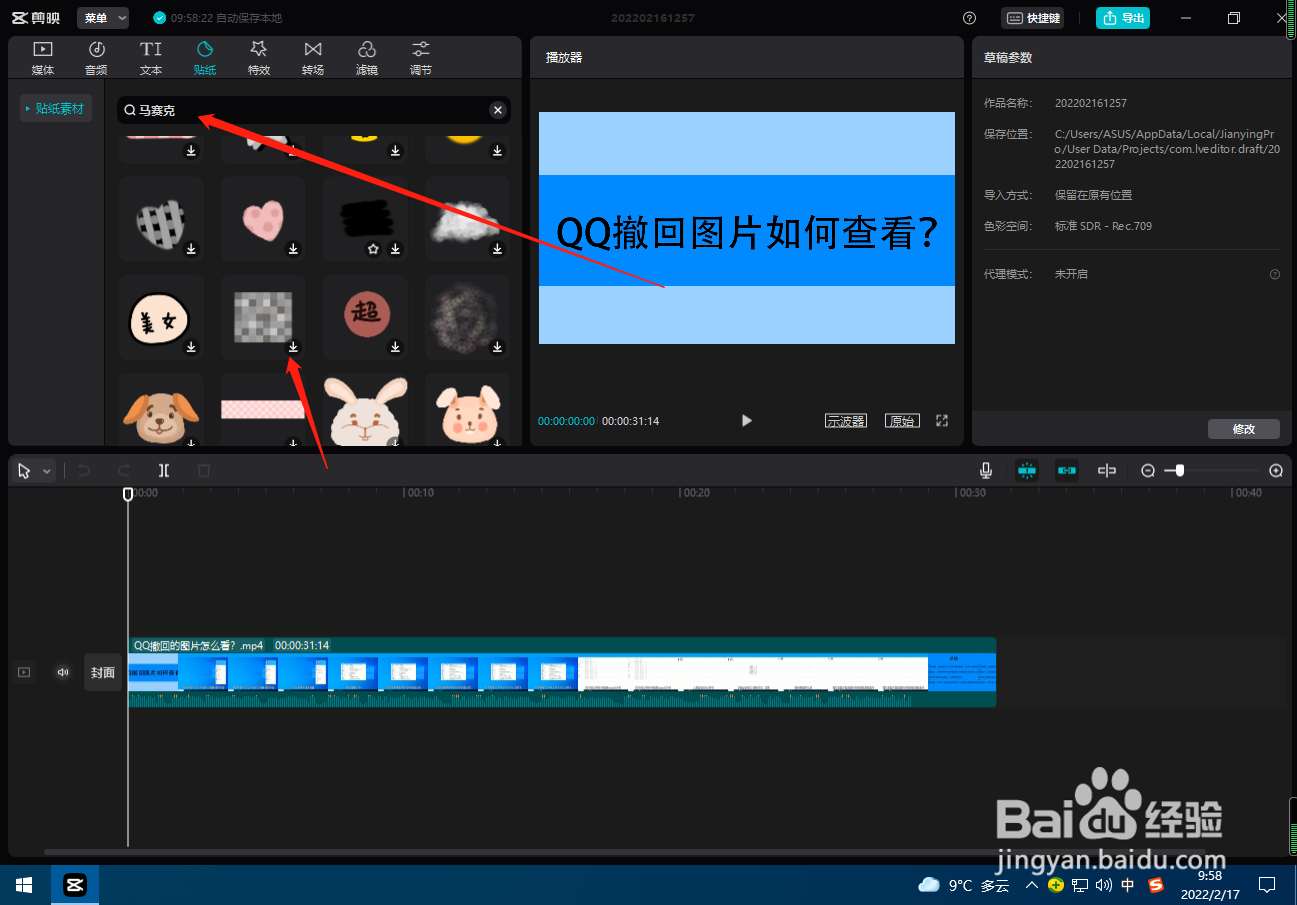The image size is (1297, 905).
Task: Start microphone voice recording
Action: [986, 471]
